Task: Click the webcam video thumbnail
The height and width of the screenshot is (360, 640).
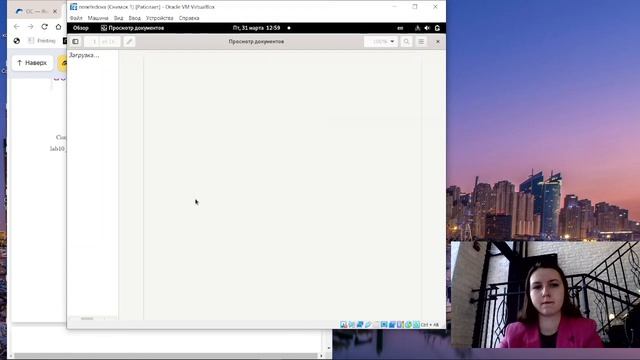Action: (x=545, y=294)
